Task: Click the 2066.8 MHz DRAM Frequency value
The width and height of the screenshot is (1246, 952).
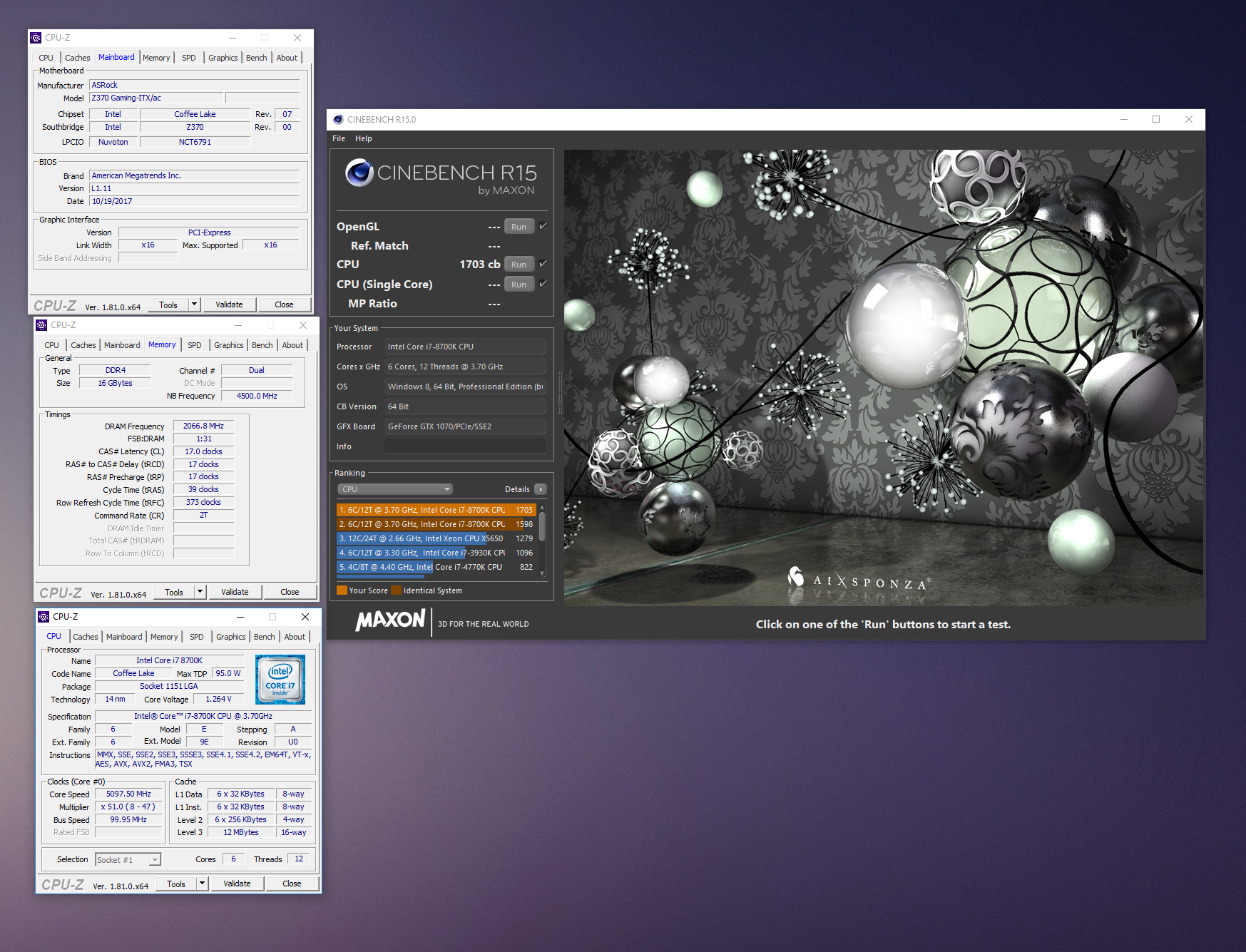Action: 203,426
